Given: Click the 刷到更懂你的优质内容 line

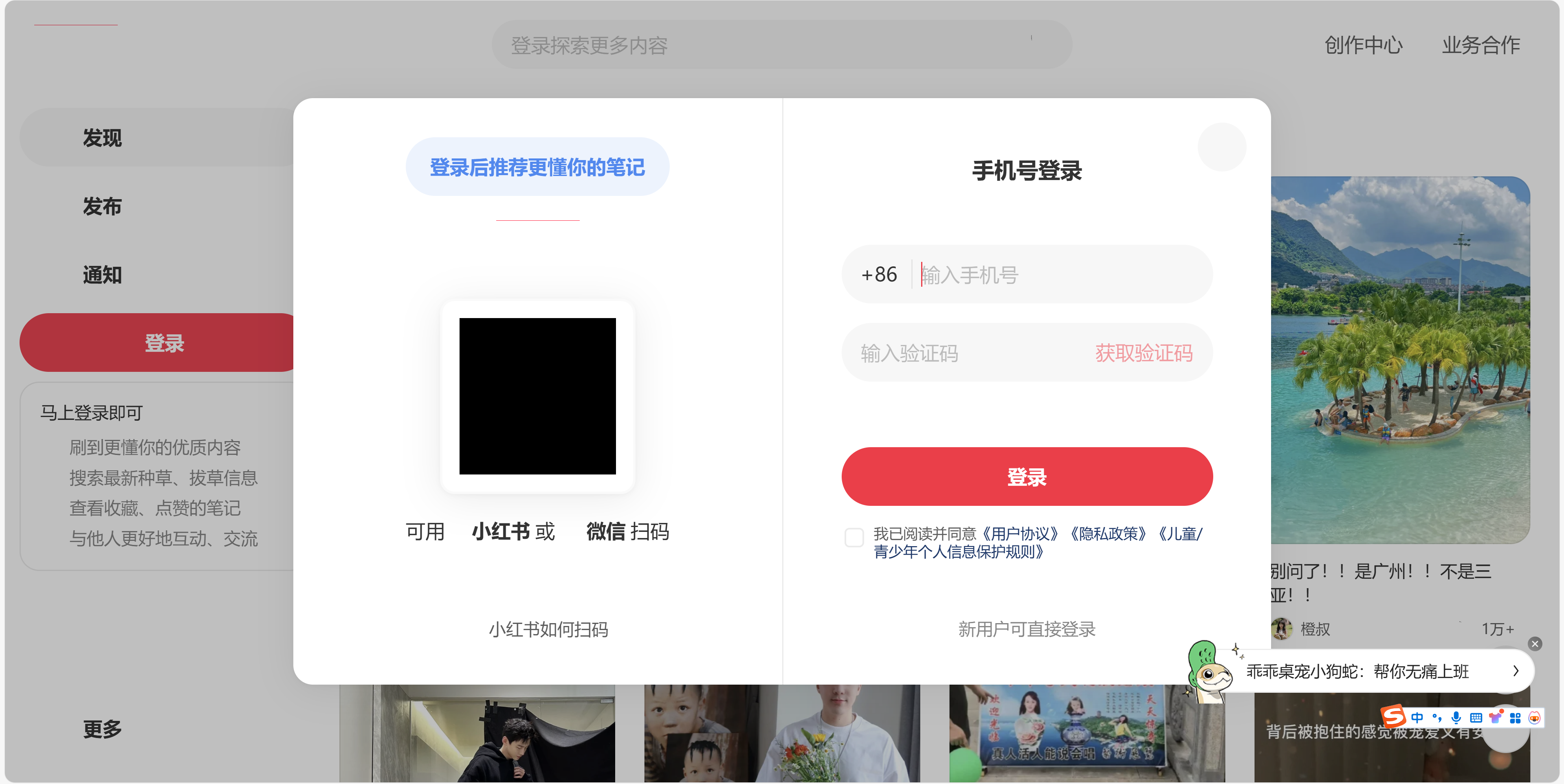Looking at the screenshot, I should tap(155, 447).
